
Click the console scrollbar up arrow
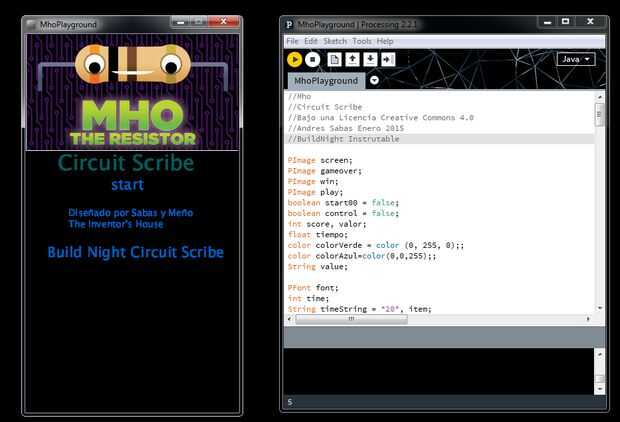pos(600,354)
